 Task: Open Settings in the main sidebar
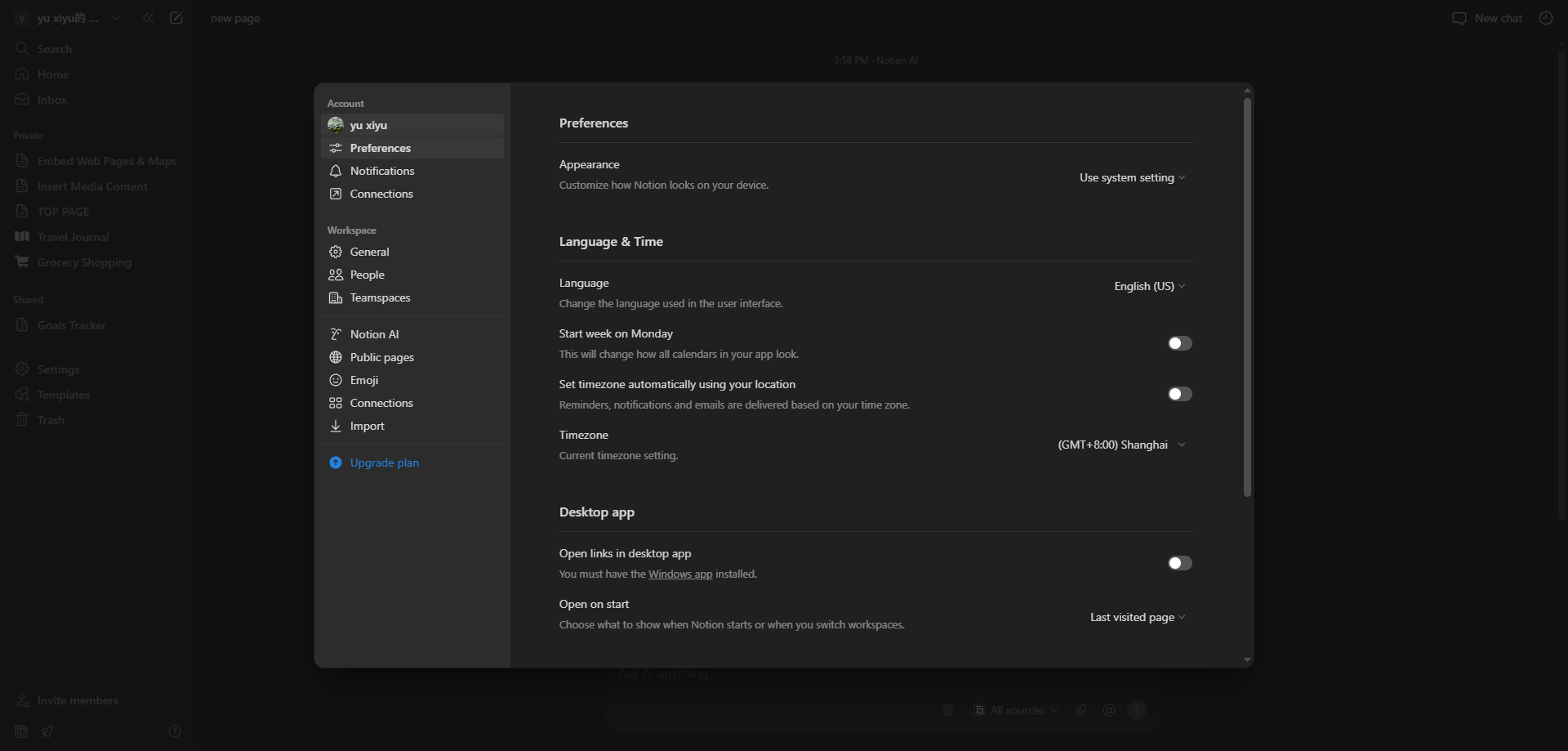(x=96, y=369)
